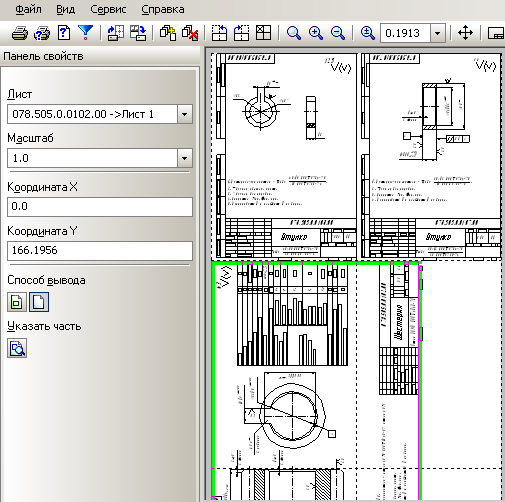Rotate sheet counterclockwise icon
The height and width of the screenshot is (502, 505).
coord(219,33)
